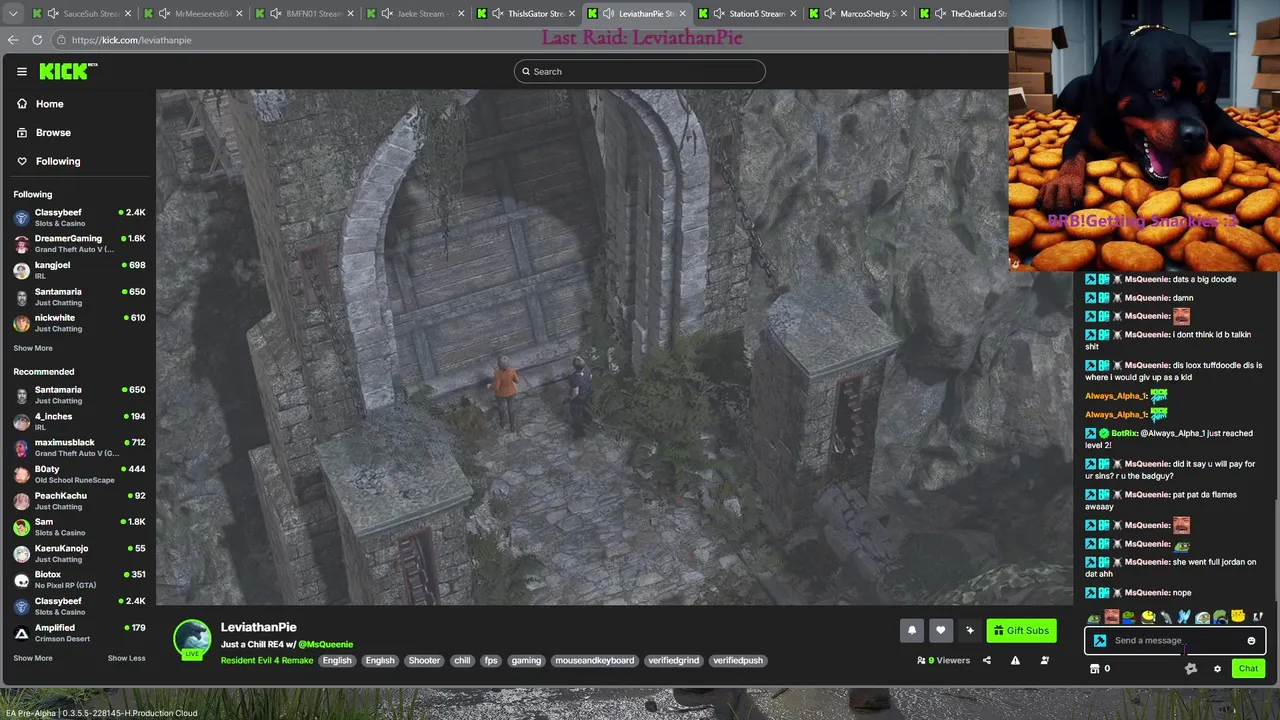
Task: Click the share icon
Action: pos(986,660)
